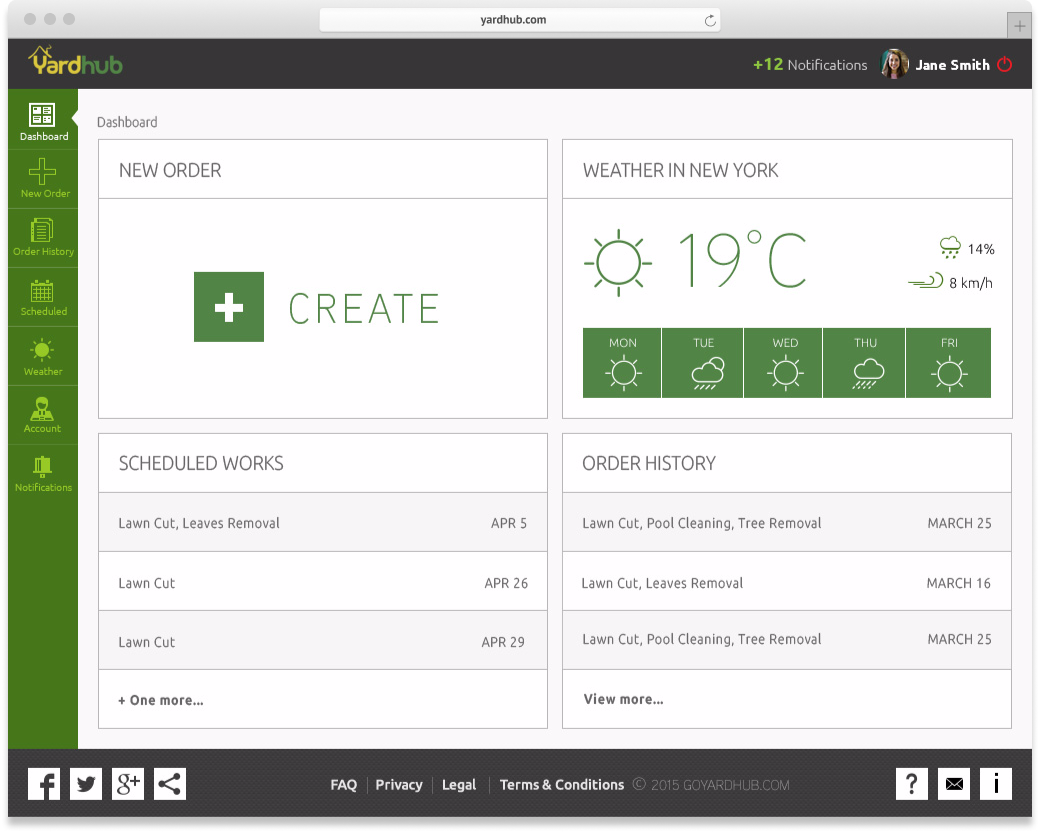Reload the page with the refresh icon
The height and width of the screenshot is (833, 1040).
point(710,21)
